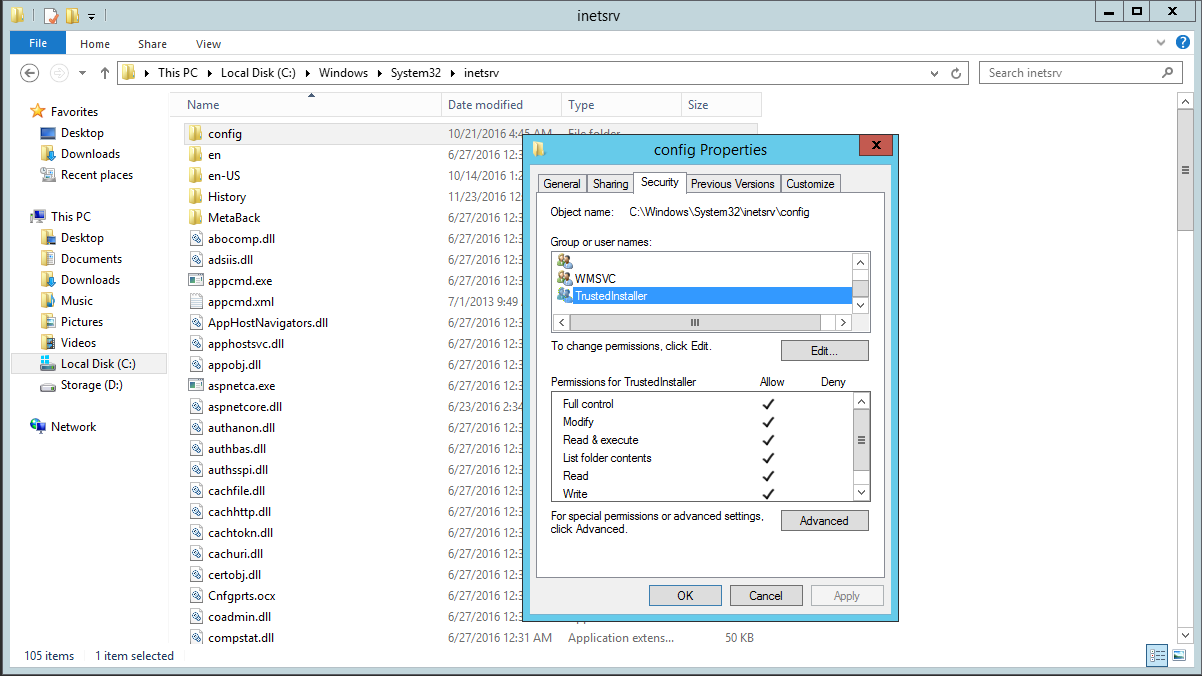Click the Apply button

point(847,596)
